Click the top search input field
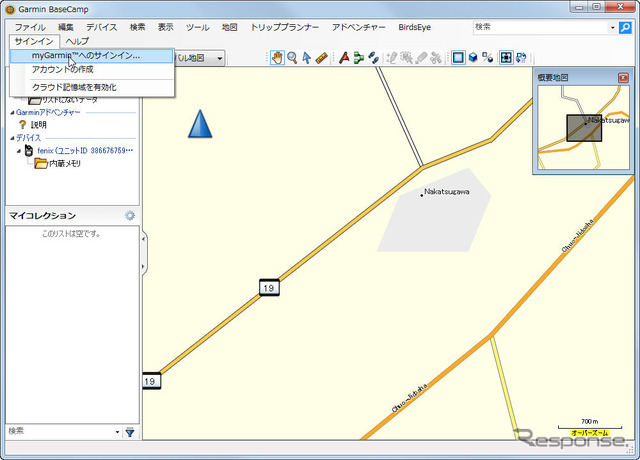Screen dimensions: 640x460 [540, 27]
